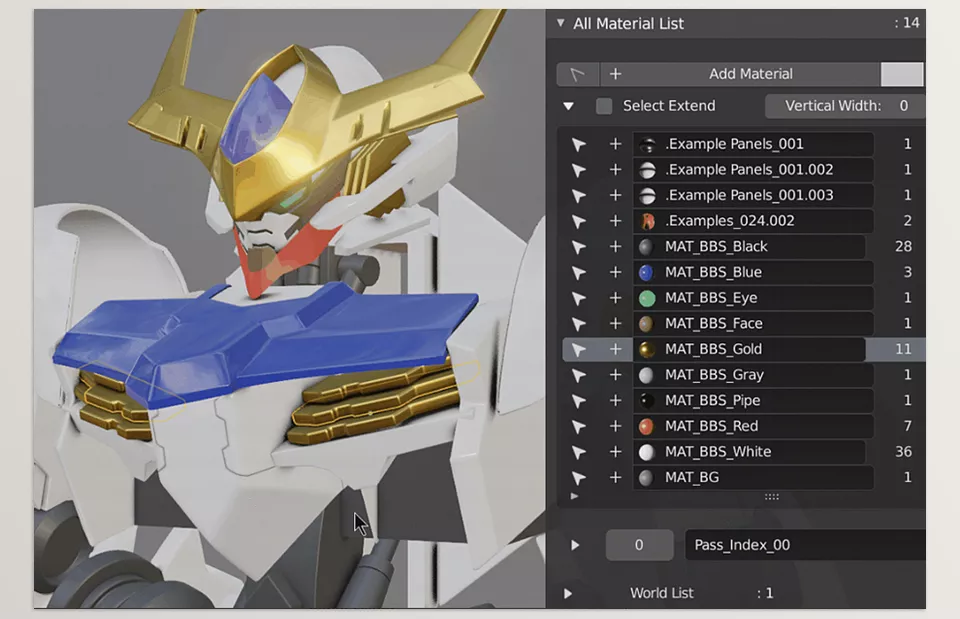
Task: Click select arrow for MAT_BBS_Gold
Action: coord(578,350)
